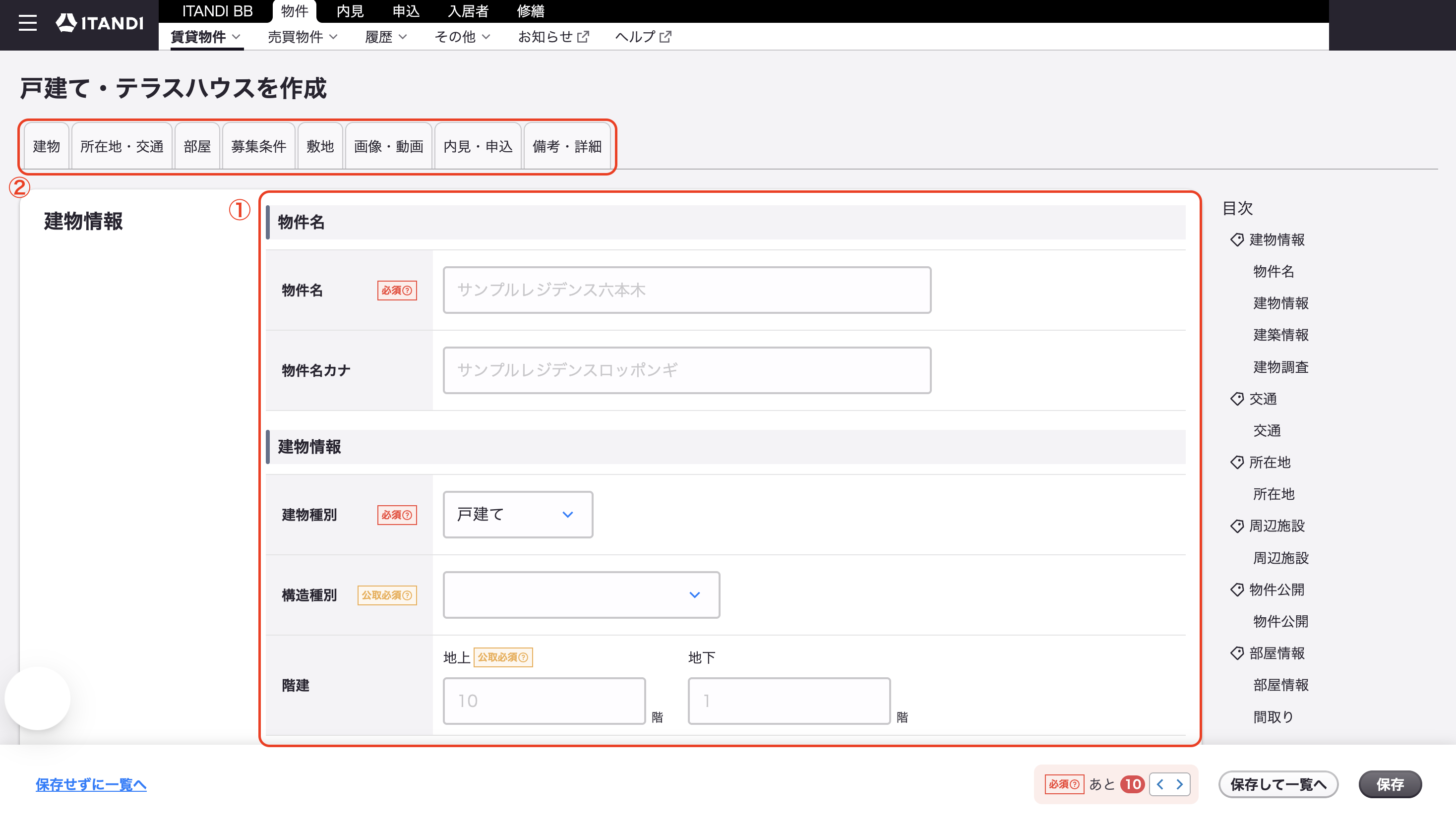Jump to 建物調査 in the table of contents
1456x824 pixels.
click(x=1280, y=367)
